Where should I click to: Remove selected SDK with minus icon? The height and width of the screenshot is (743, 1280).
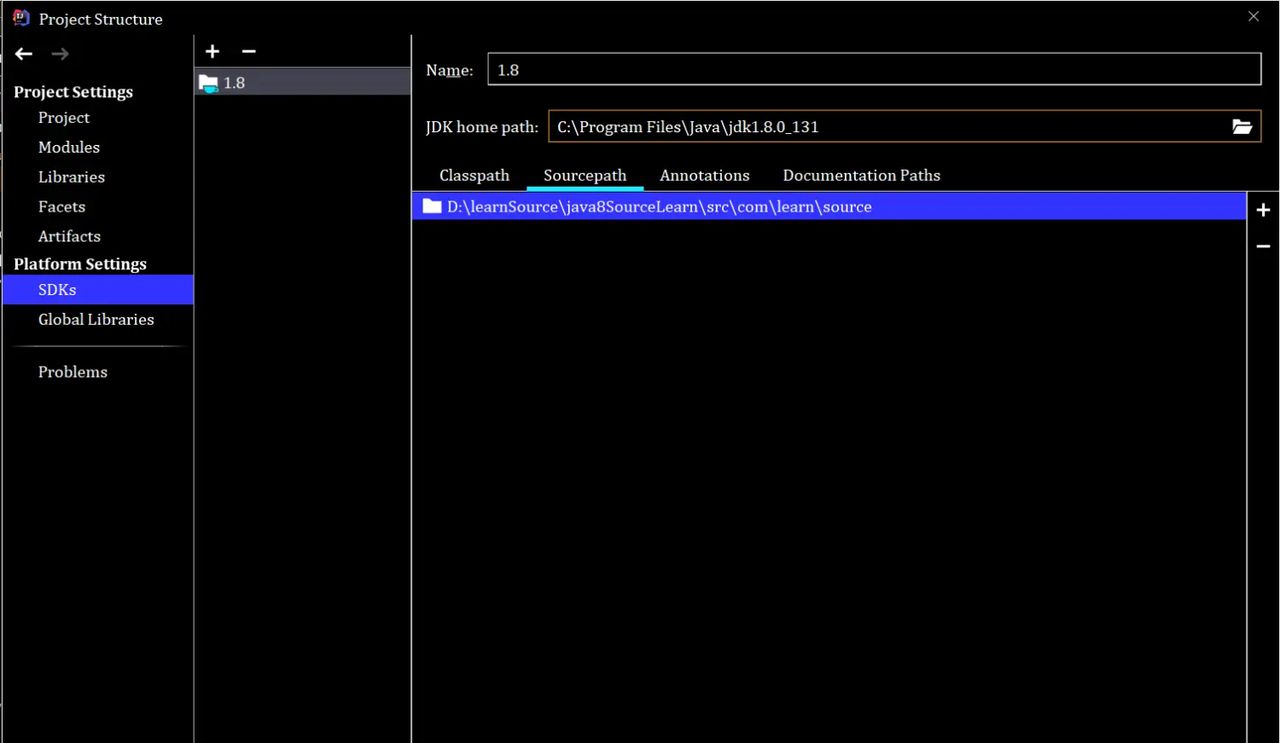tap(249, 51)
